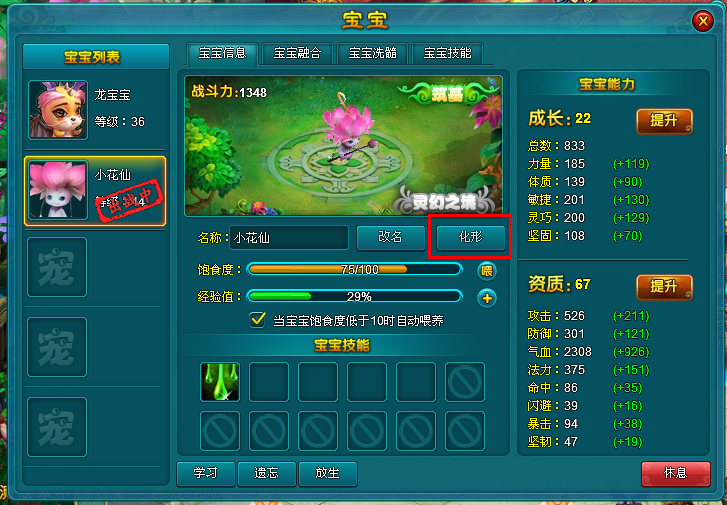Screen dimensions: 727x505
Task: Click the first empty 宠 pet slot
Action: point(57,267)
